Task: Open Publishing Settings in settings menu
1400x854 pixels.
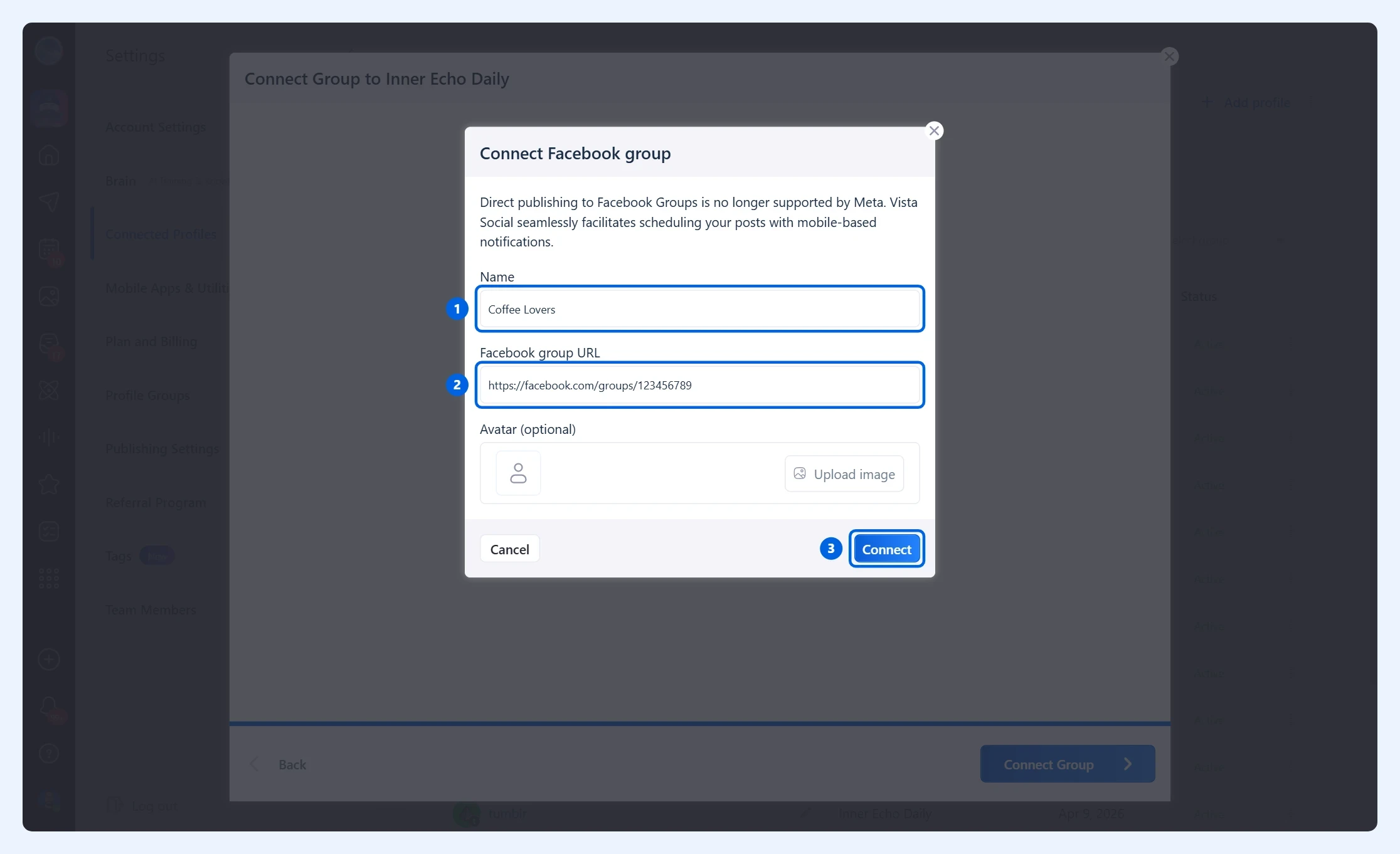Action: (162, 449)
